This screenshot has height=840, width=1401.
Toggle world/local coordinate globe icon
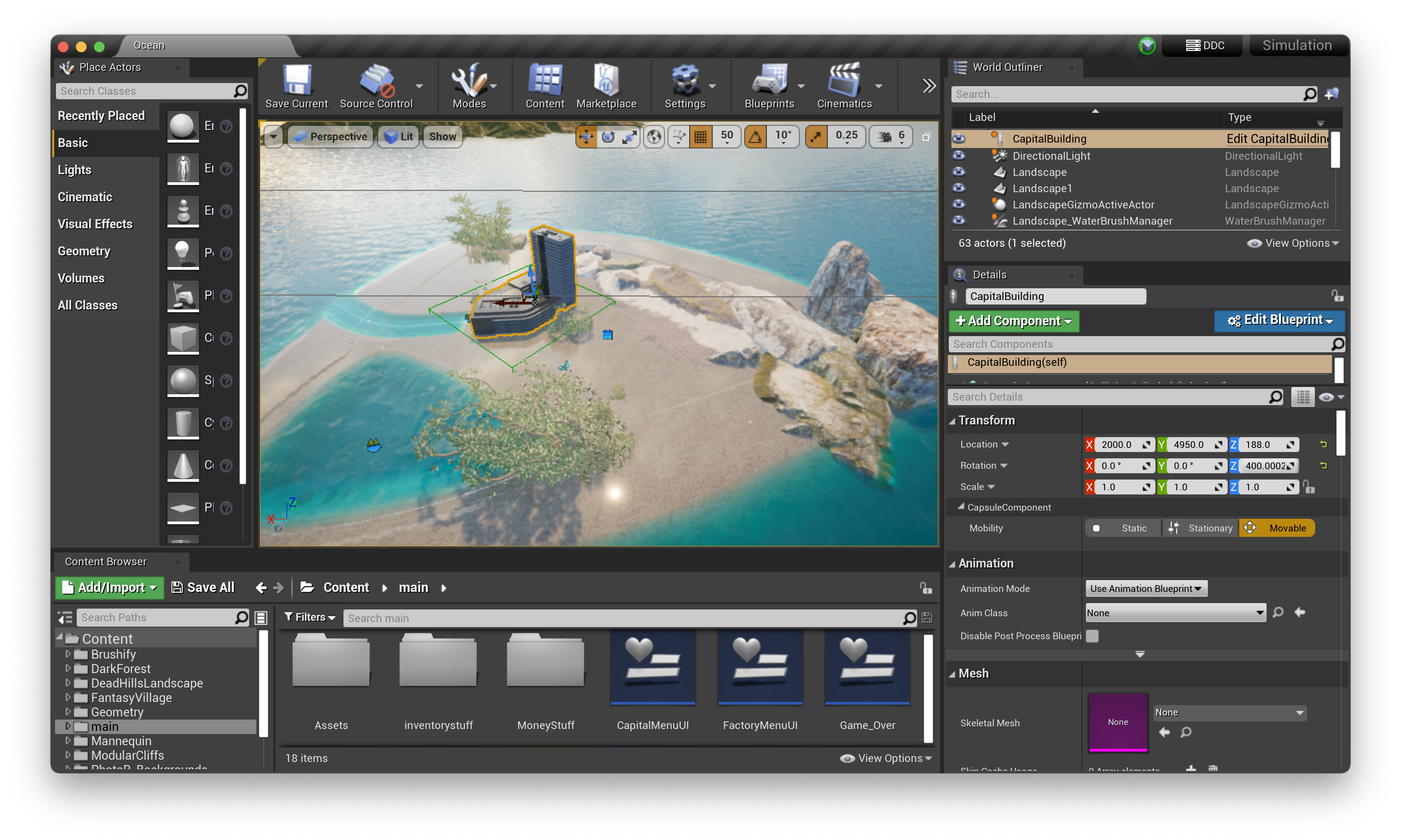point(654,136)
